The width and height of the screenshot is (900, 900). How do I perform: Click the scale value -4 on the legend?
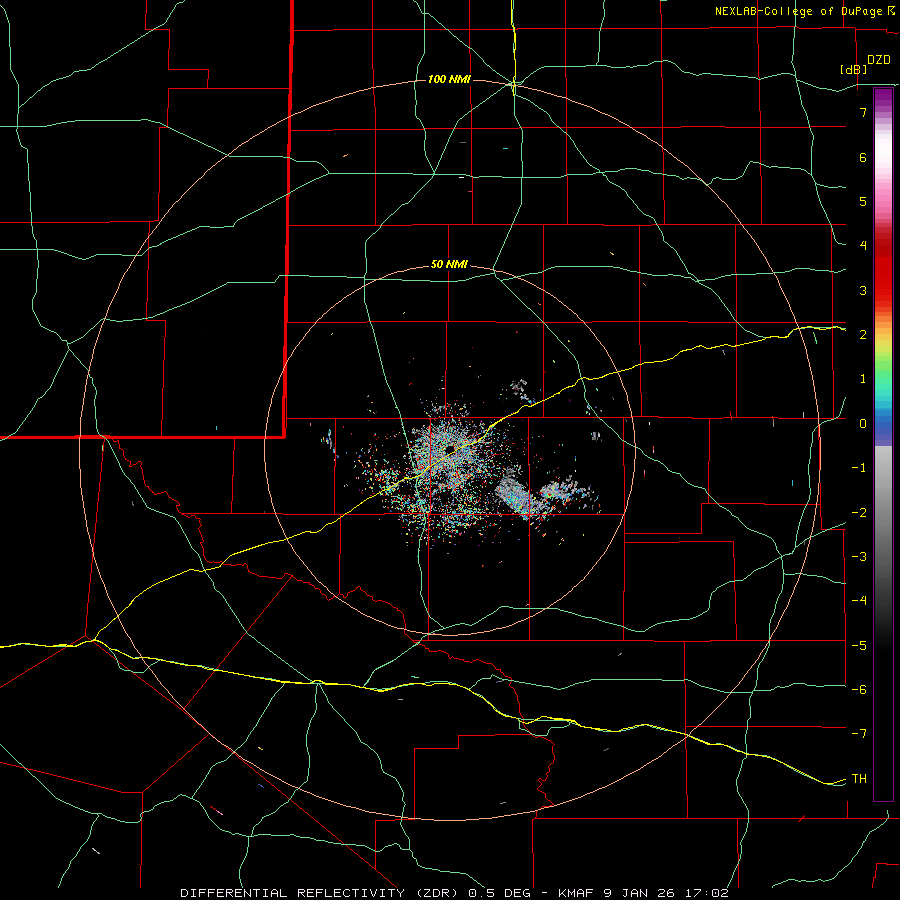pos(859,601)
